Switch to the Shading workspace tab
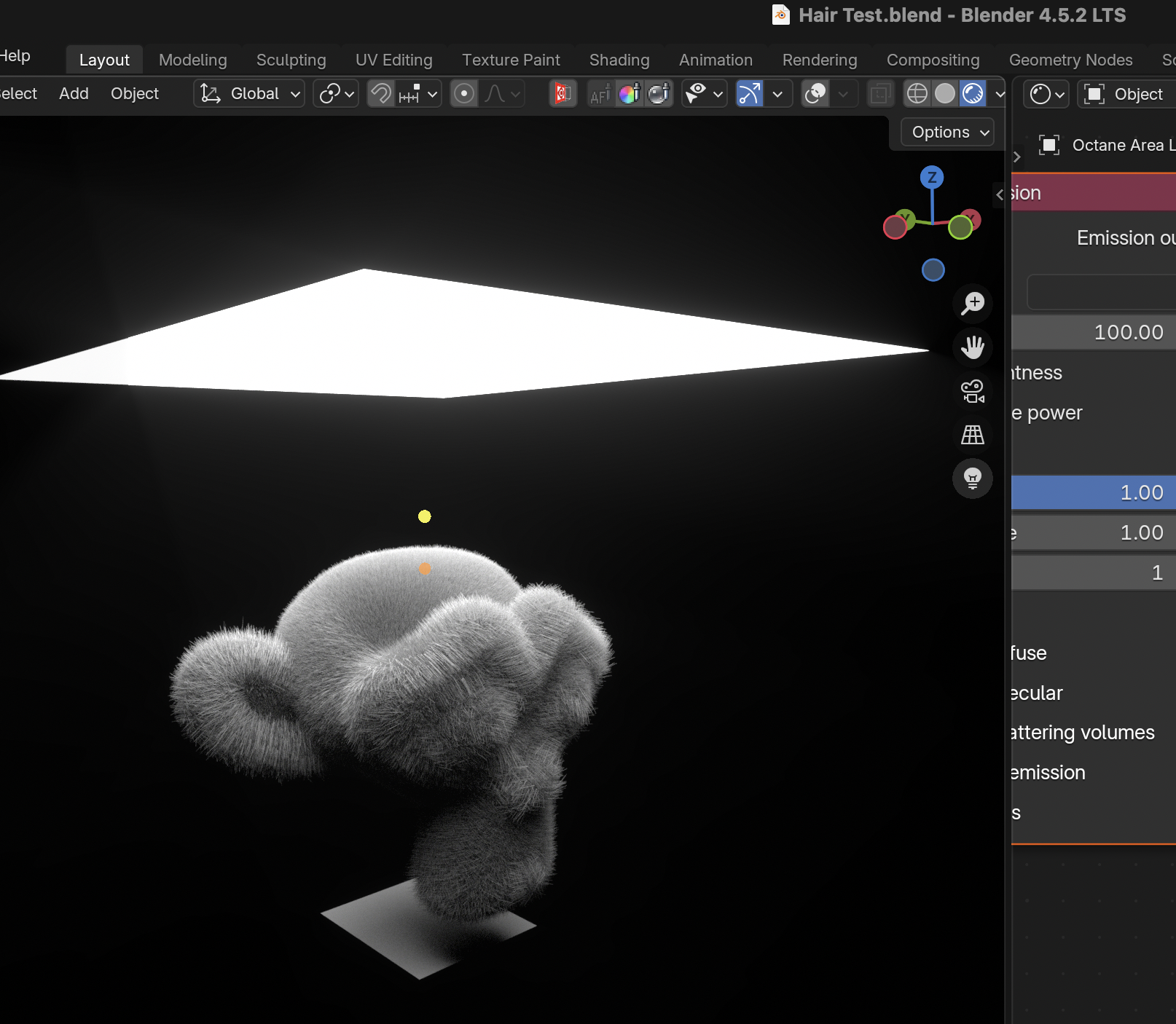Screen dimensions: 1176x1024 click(619, 60)
